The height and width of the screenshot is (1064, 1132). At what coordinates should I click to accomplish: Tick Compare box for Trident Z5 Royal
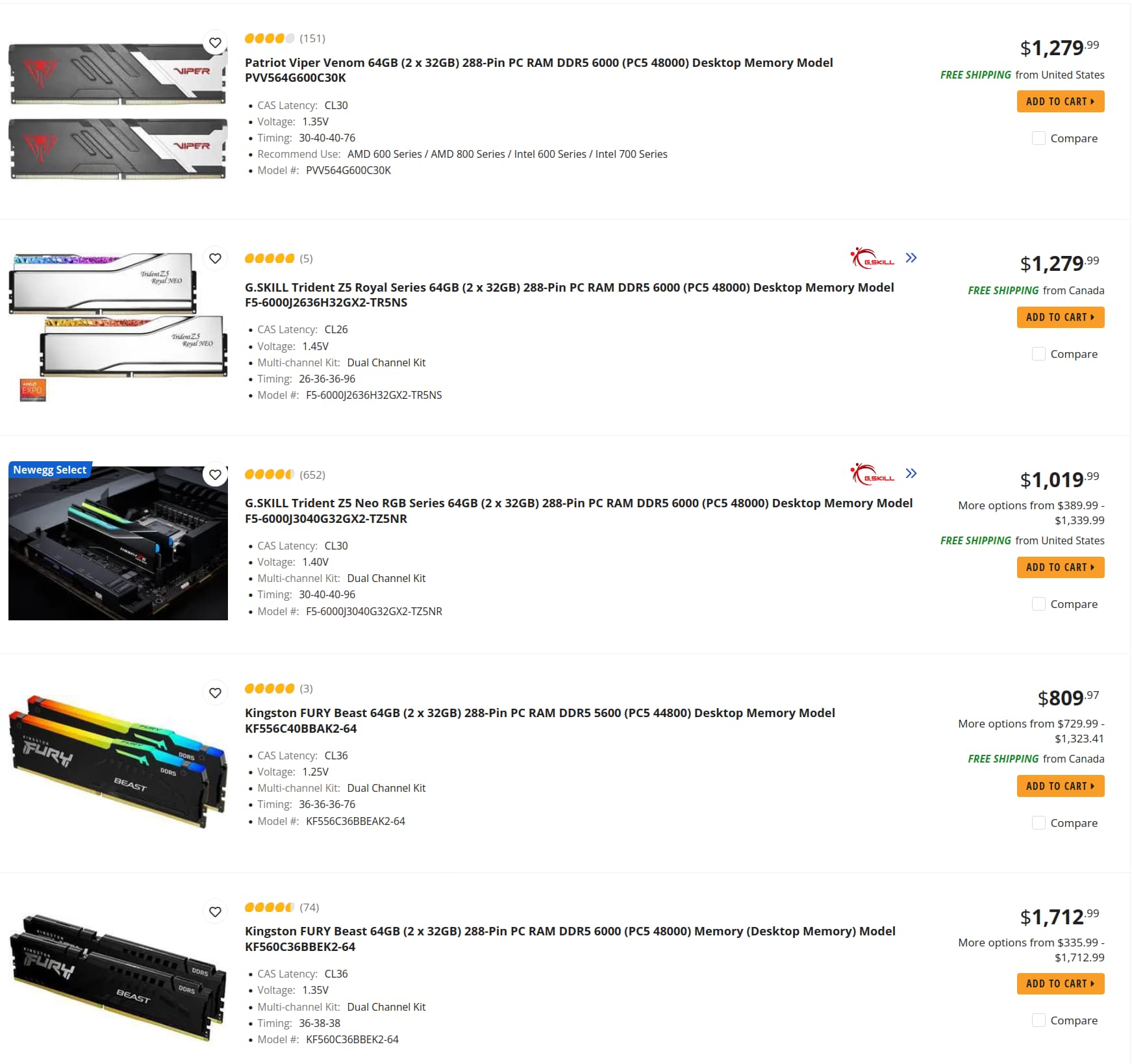(x=1038, y=354)
